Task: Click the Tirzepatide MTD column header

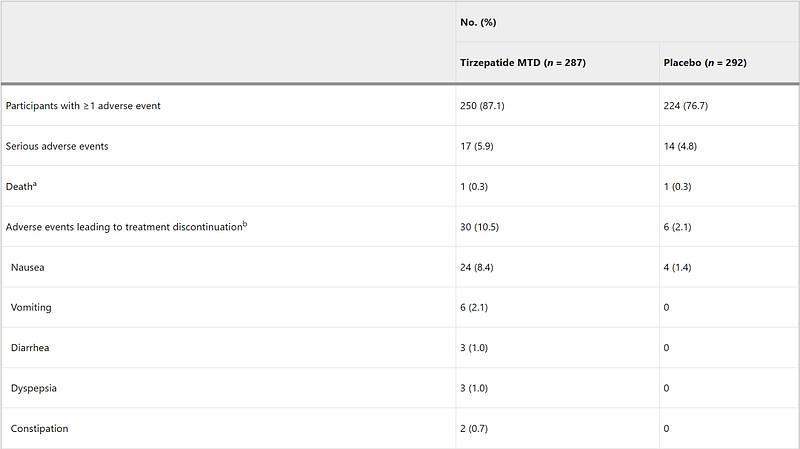Action: point(522,63)
